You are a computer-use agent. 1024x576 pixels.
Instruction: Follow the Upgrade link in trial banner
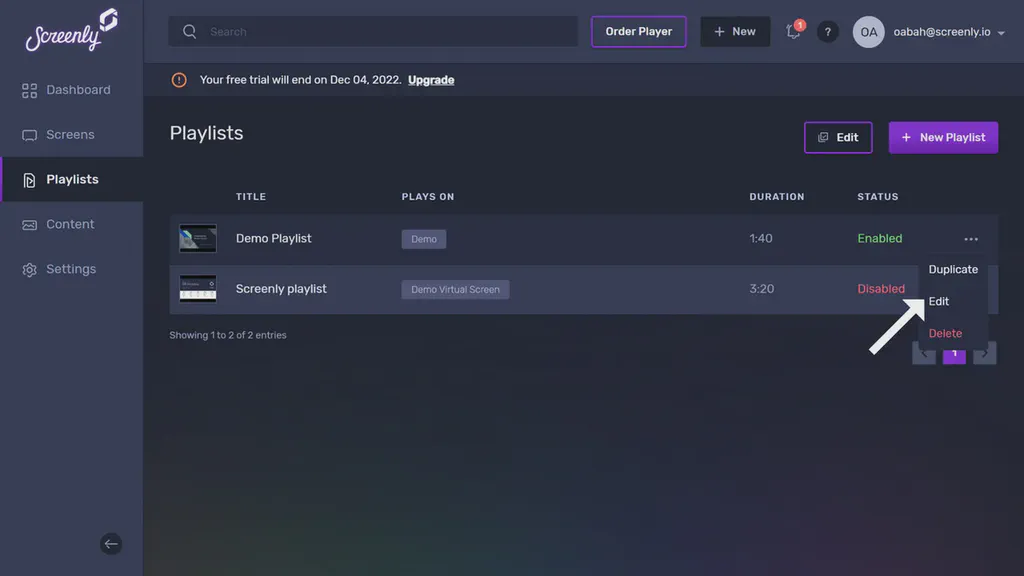tap(431, 79)
